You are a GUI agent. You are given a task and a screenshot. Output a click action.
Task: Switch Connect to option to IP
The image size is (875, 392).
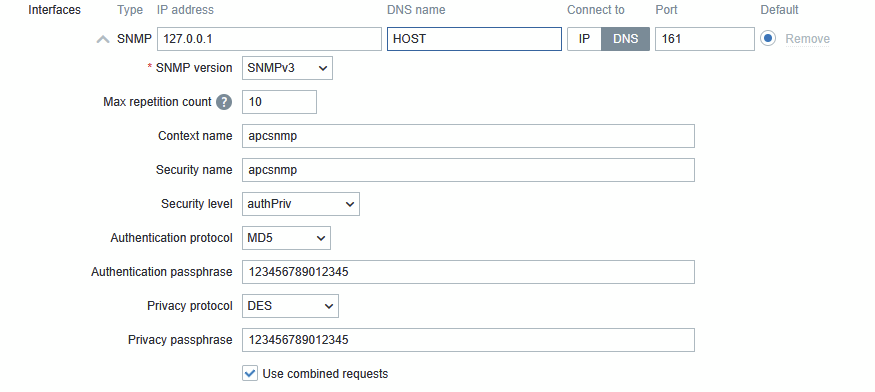(584, 39)
